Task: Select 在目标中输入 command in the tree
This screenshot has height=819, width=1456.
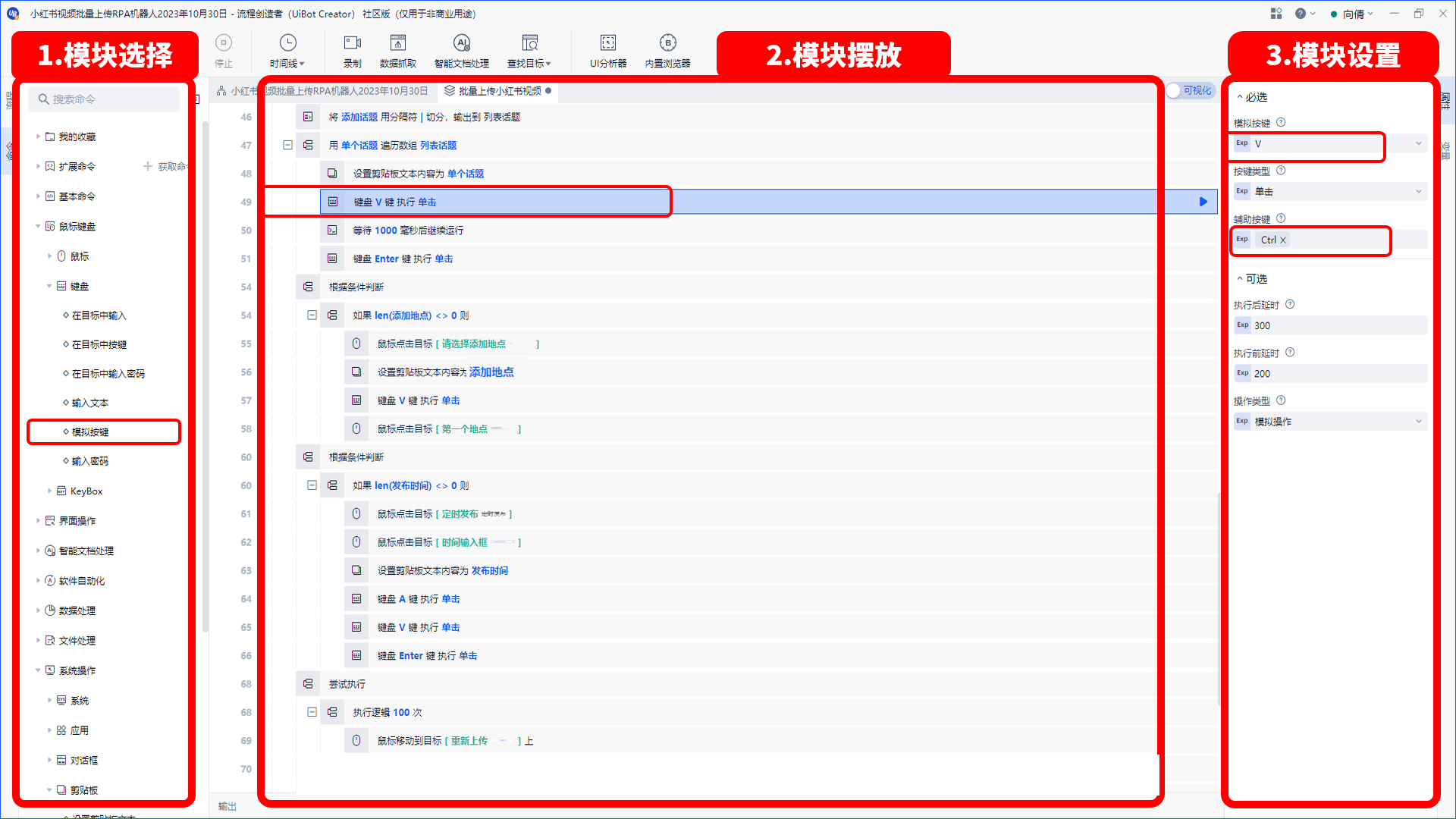Action: [99, 315]
